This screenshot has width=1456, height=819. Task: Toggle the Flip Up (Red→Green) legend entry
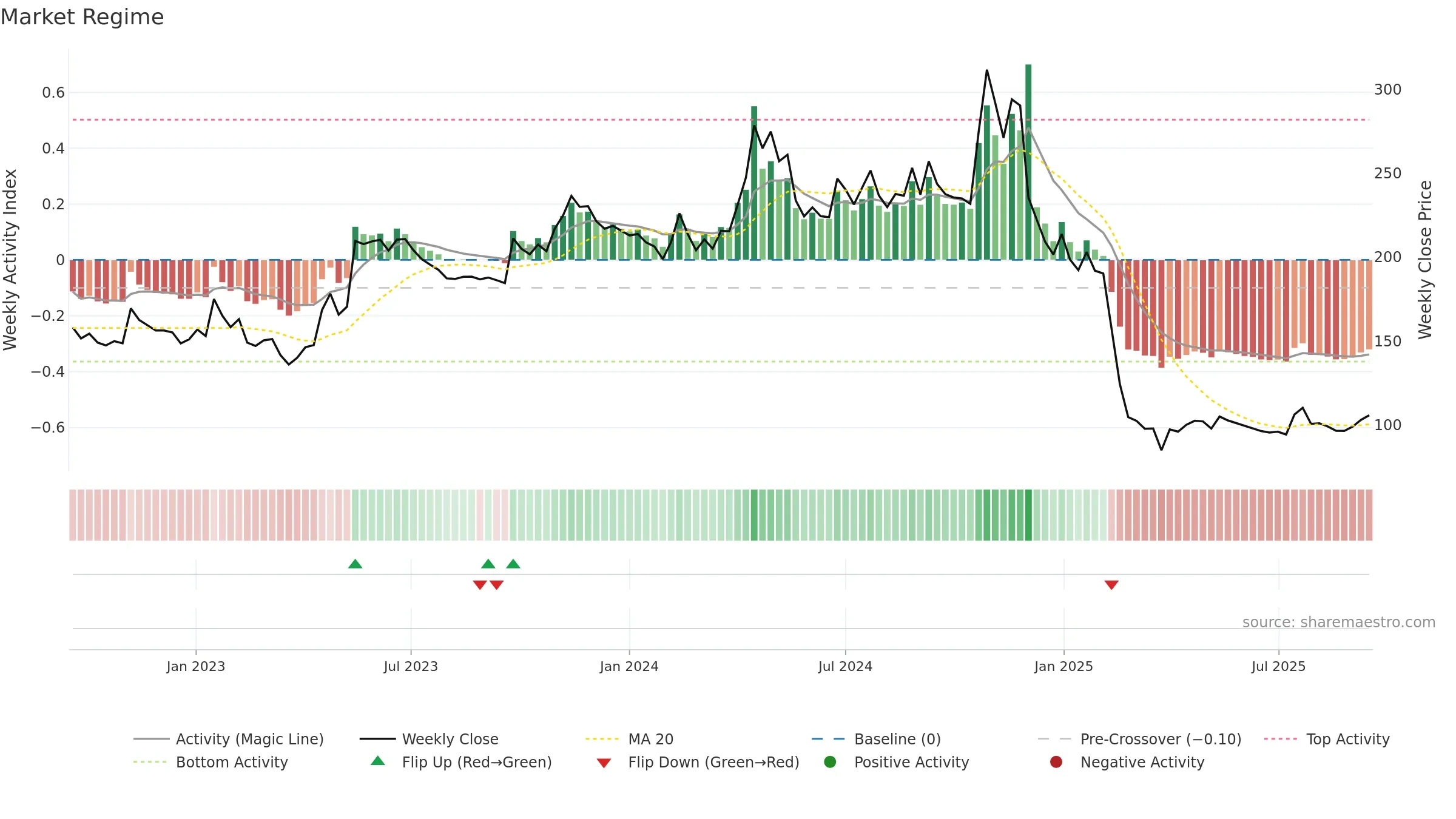pyautogui.click(x=461, y=762)
